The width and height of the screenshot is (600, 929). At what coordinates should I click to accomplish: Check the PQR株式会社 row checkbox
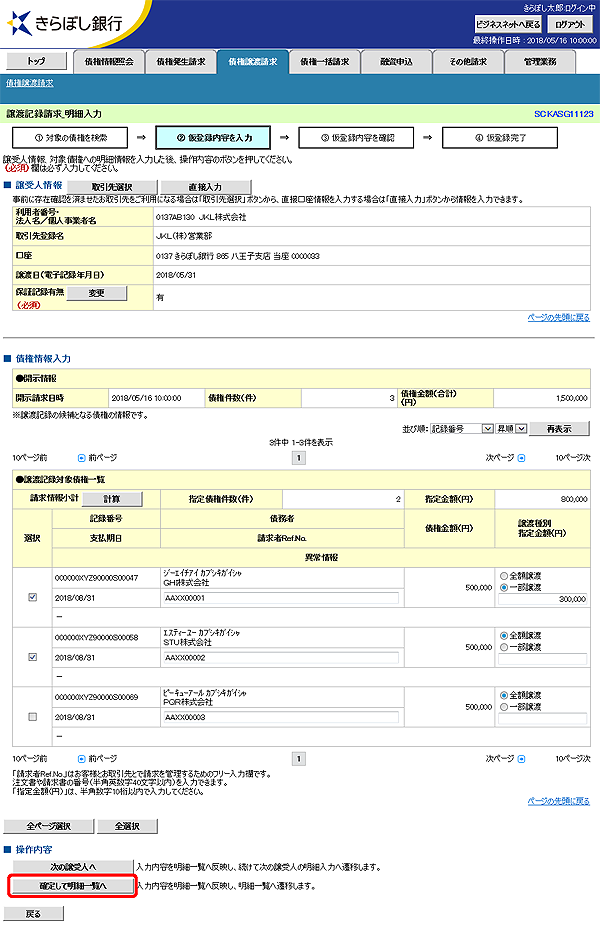pos(33,717)
